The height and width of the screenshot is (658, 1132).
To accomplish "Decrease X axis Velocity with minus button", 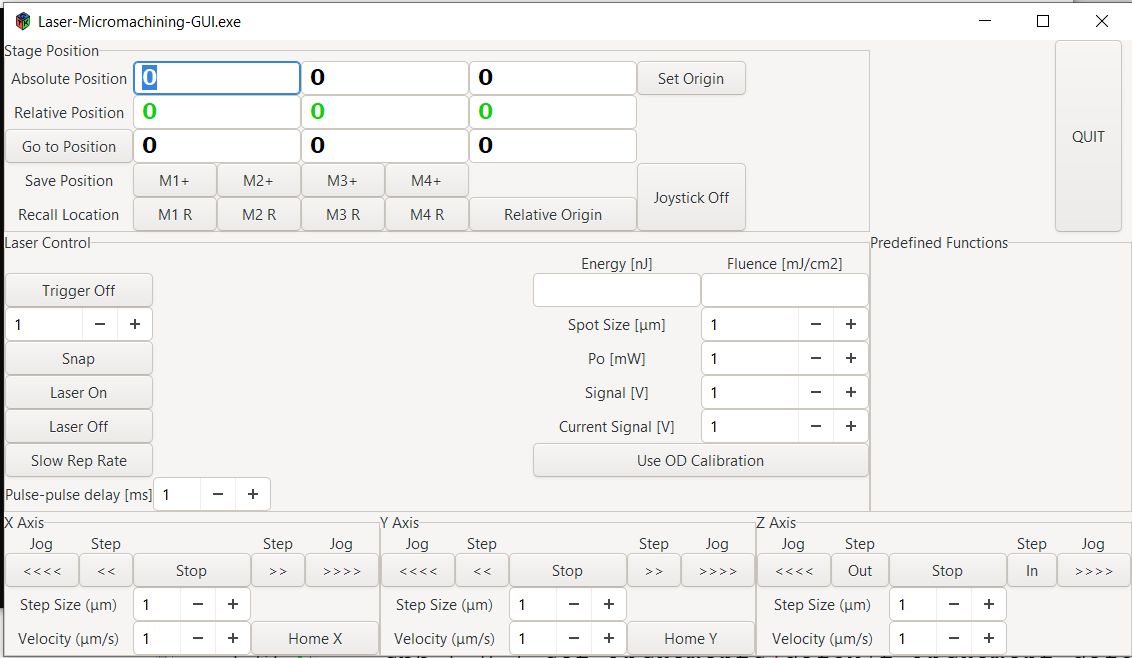I will coord(198,639).
